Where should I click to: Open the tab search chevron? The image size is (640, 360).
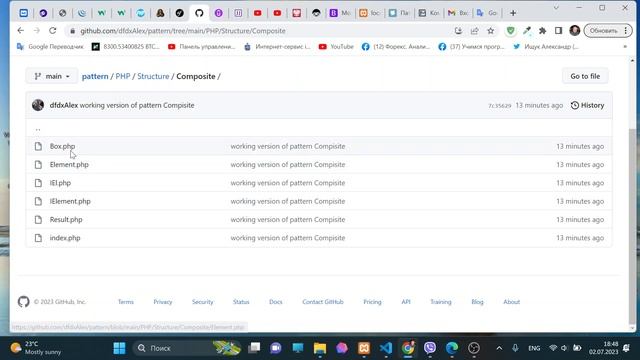tap(556, 8)
